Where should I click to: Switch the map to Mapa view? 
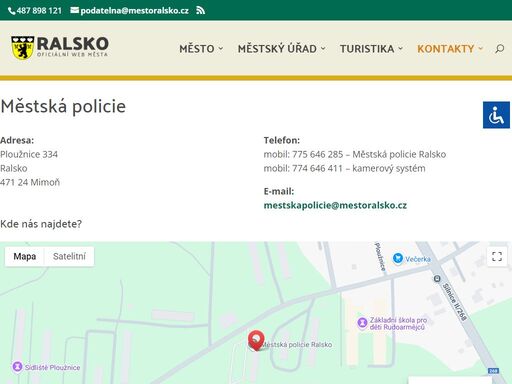click(x=25, y=256)
